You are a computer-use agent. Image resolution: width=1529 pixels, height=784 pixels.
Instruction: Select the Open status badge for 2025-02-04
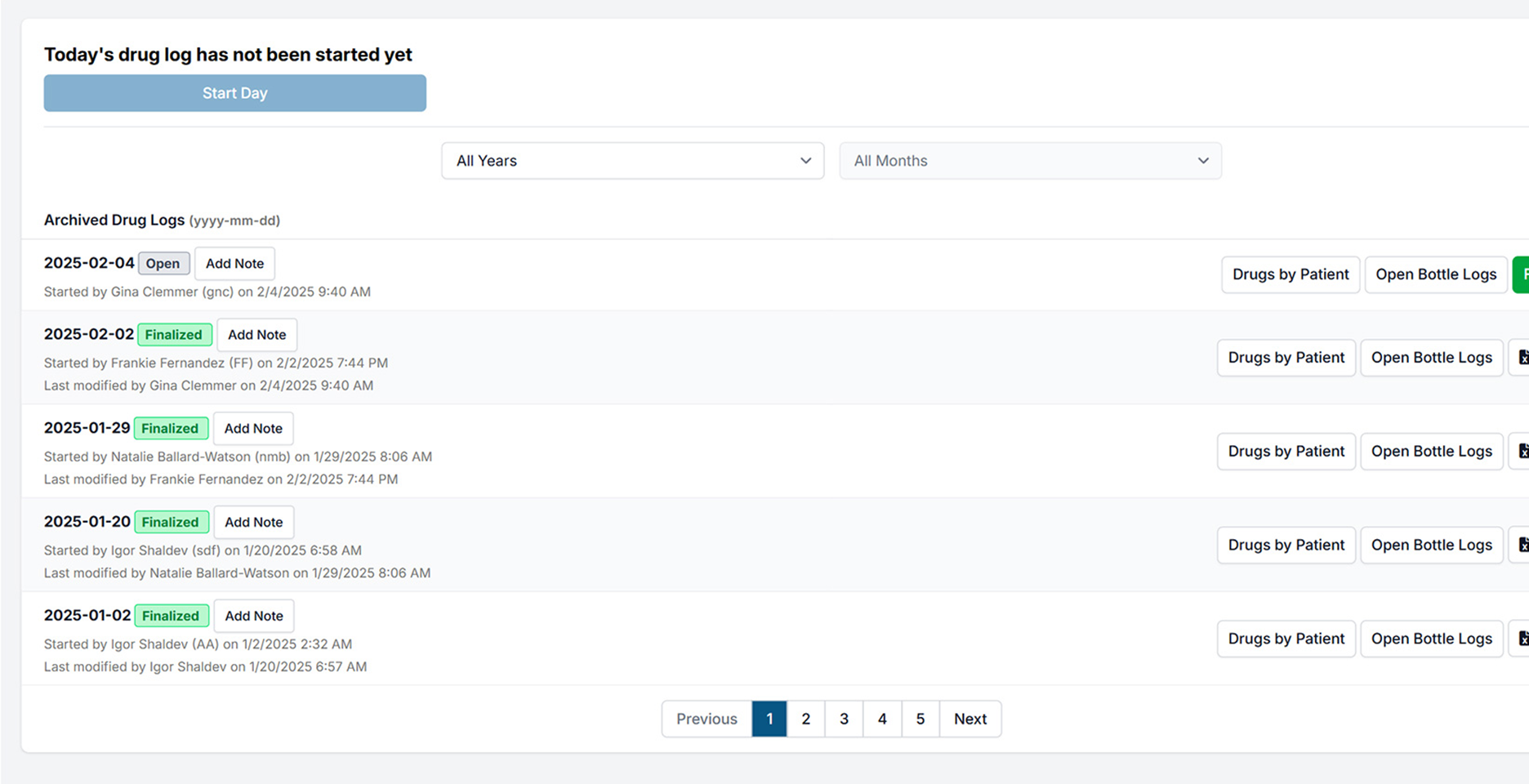[163, 263]
